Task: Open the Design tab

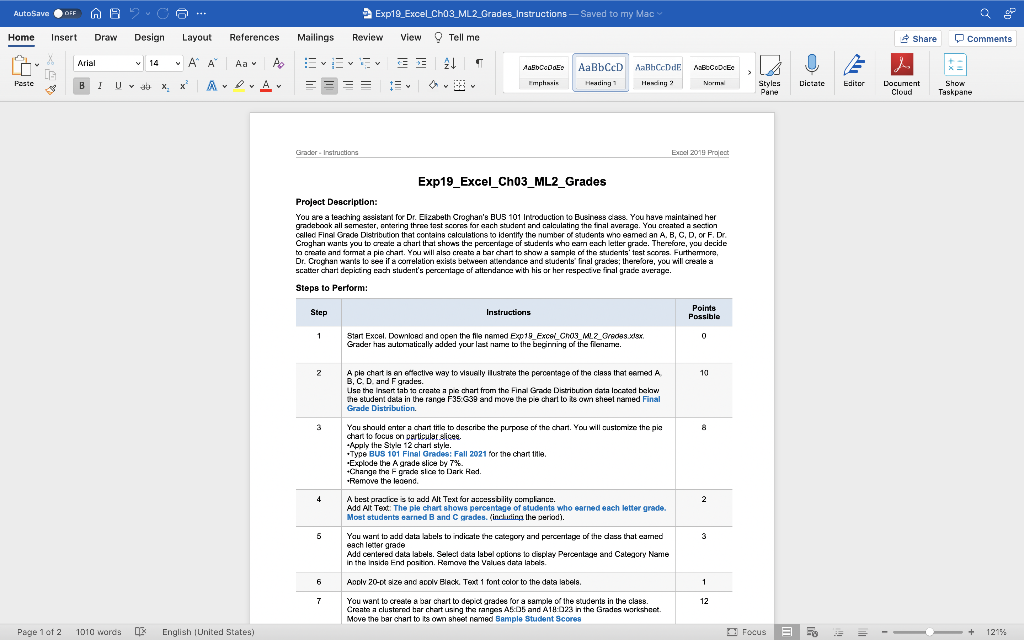Action: click(150, 37)
